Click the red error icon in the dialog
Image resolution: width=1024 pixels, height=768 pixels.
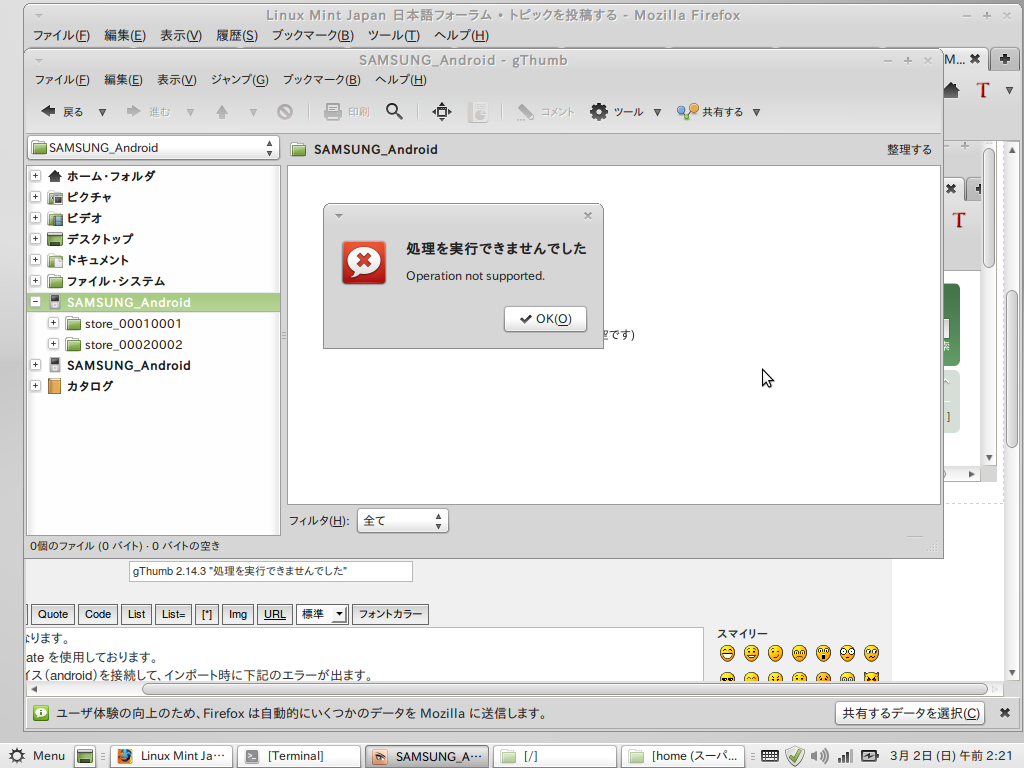tap(364, 263)
